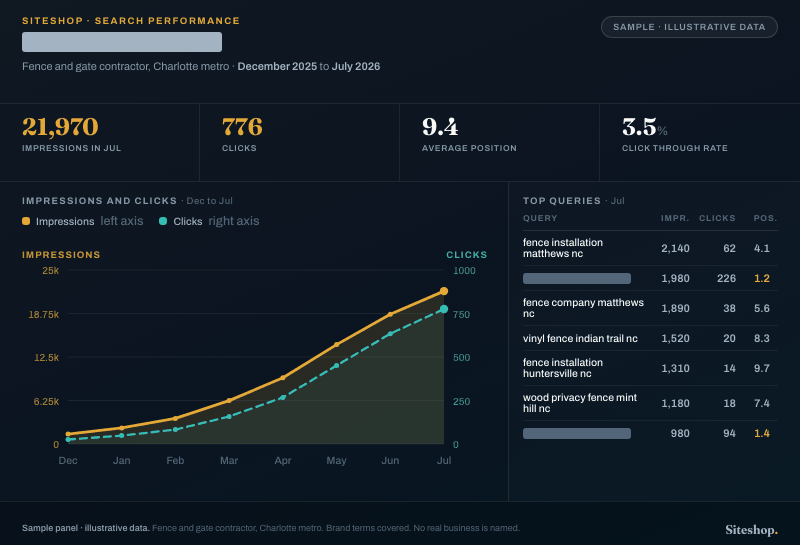Click the 226 clicks cell
The image size is (800, 545).
pos(726,278)
